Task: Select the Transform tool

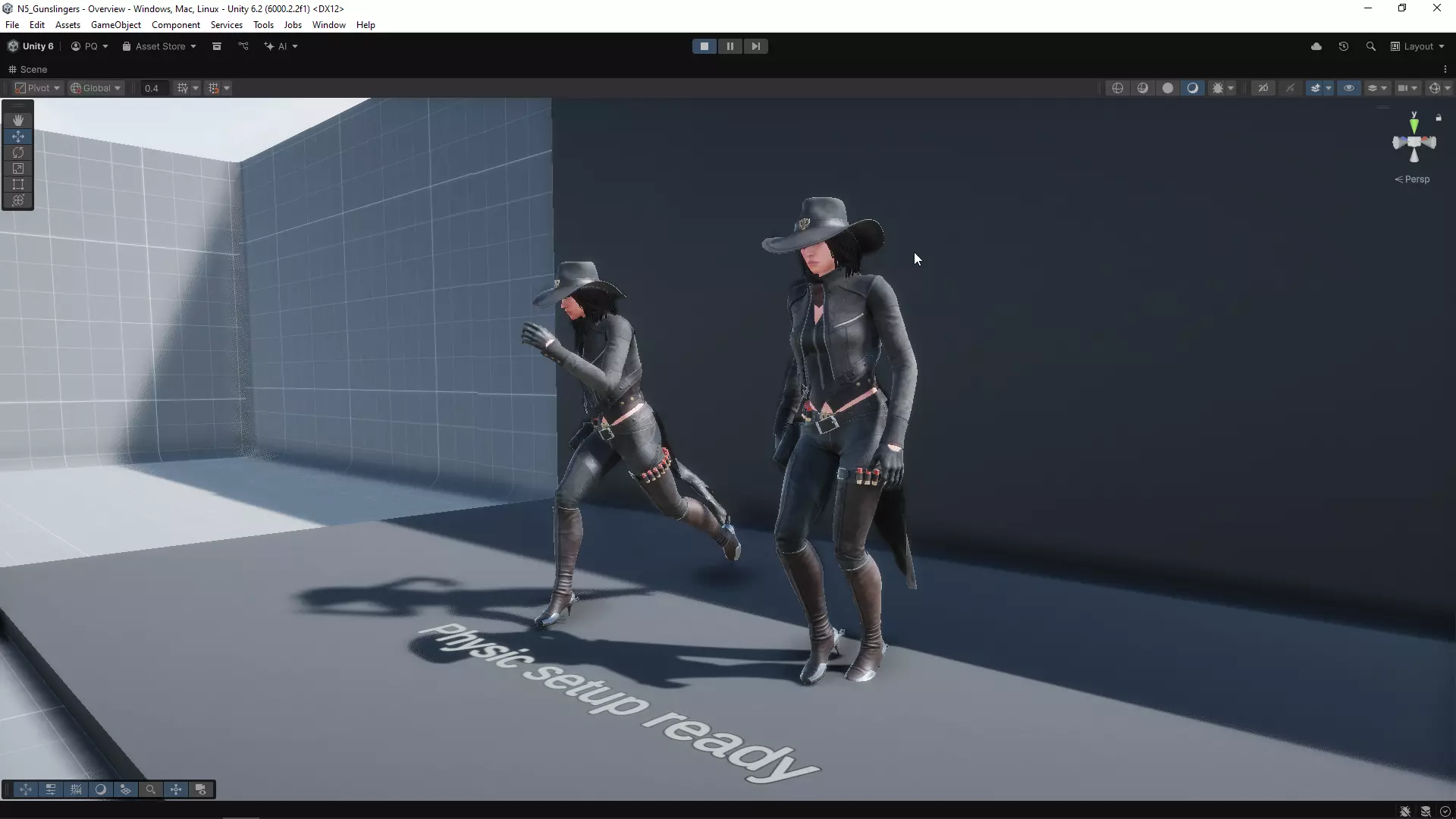Action: pyautogui.click(x=18, y=200)
